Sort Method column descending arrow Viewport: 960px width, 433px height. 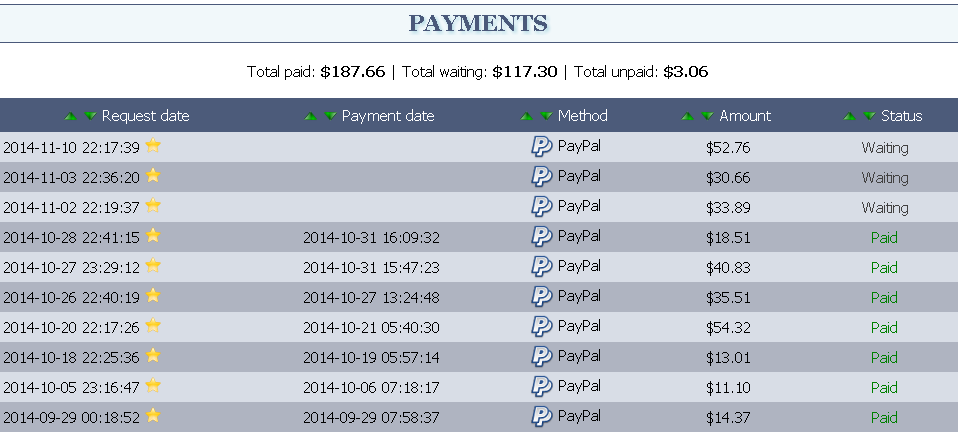tap(547, 116)
